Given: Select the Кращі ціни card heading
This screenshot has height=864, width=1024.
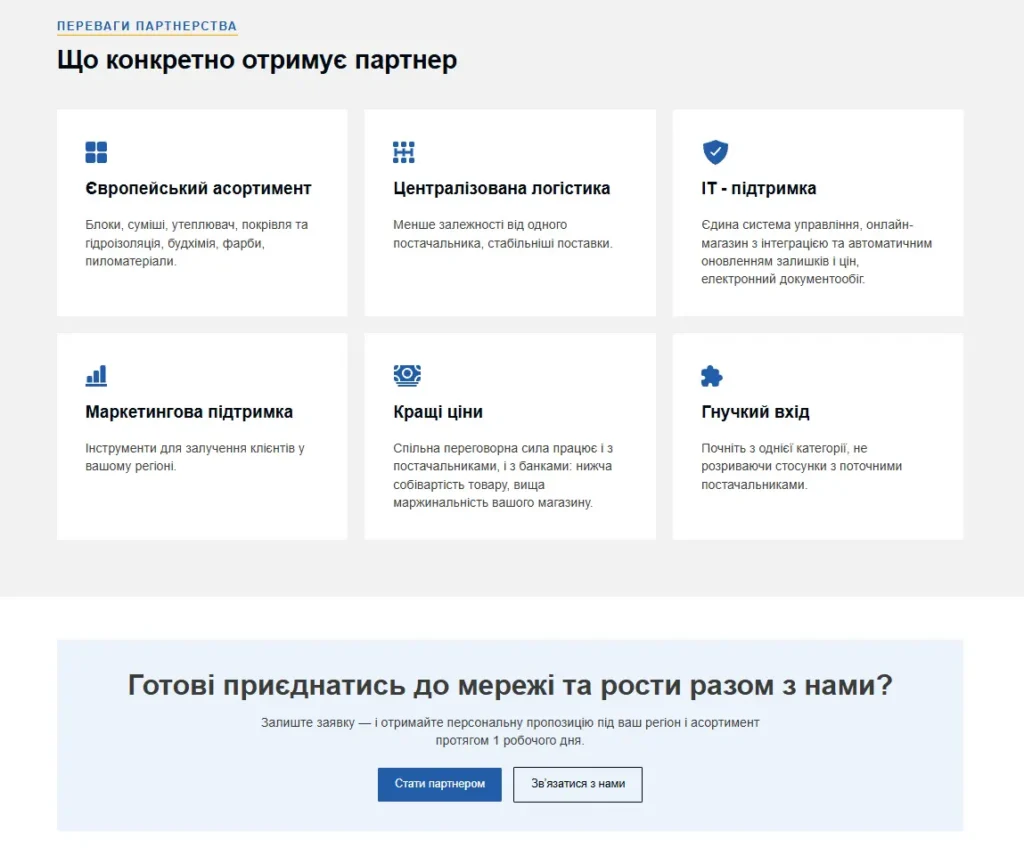Looking at the screenshot, I should pyautogui.click(x=438, y=412).
